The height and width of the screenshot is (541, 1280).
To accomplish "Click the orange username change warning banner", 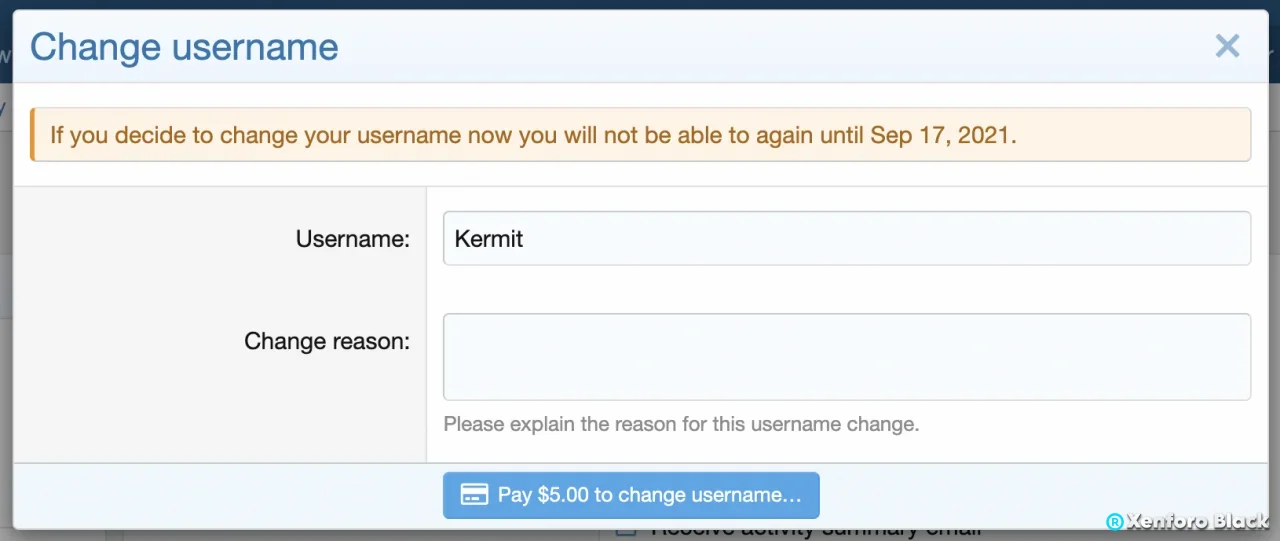I will (x=641, y=135).
